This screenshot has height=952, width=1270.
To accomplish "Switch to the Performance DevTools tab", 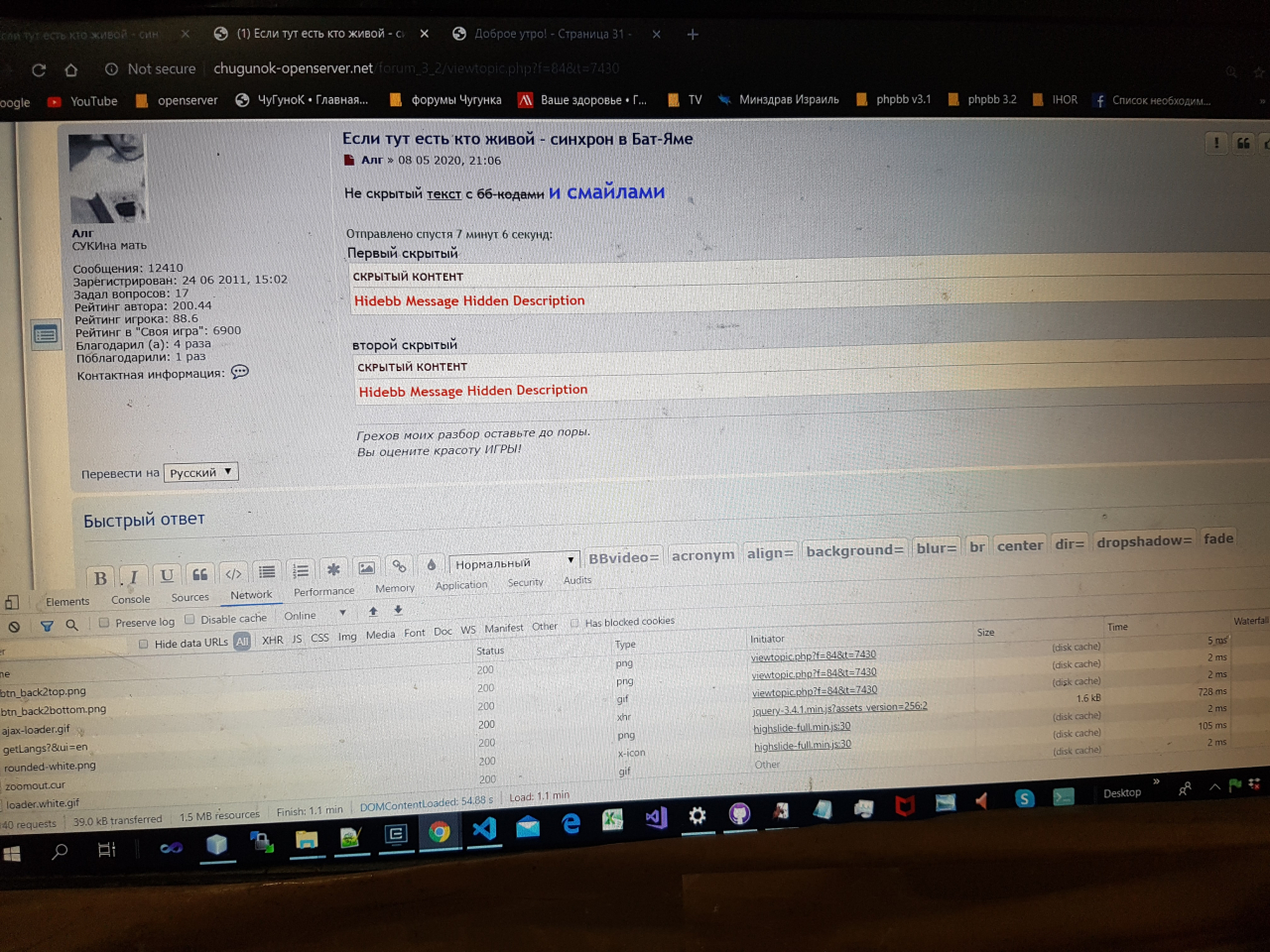I will pos(324,592).
